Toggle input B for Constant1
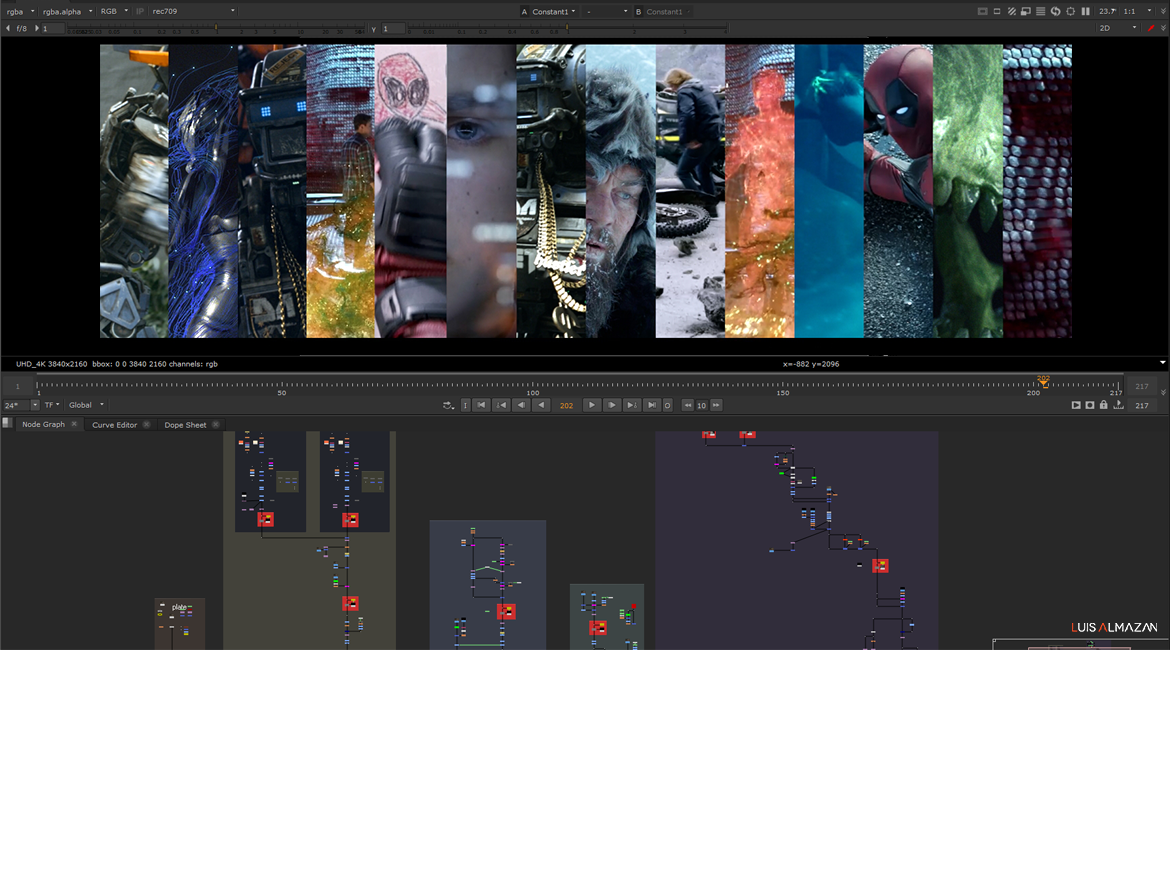The height and width of the screenshot is (892, 1170). click(638, 11)
